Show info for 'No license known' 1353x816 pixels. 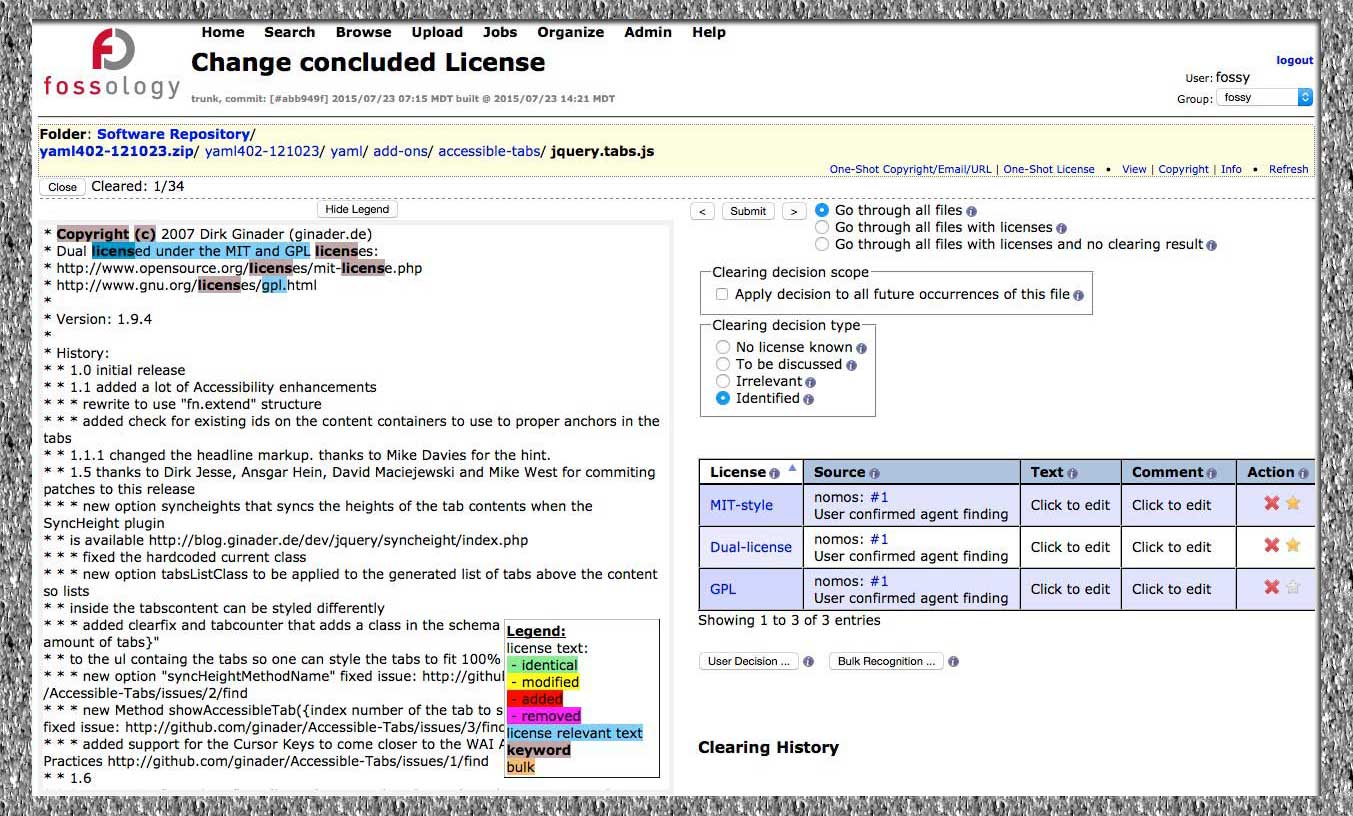[861, 348]
